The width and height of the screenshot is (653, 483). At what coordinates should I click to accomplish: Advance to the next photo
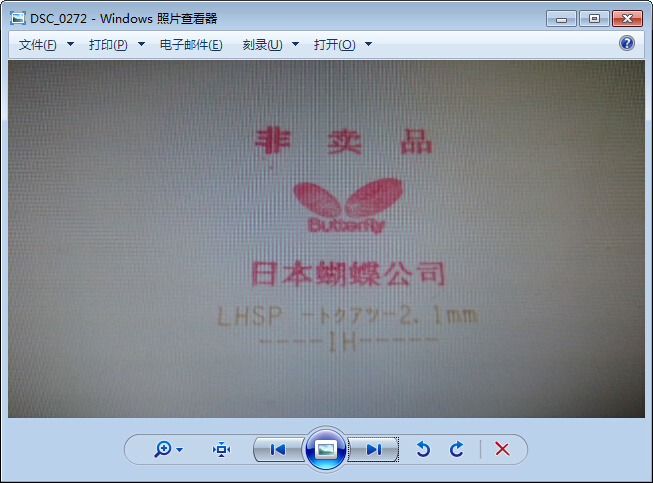[x=373, y=450]
